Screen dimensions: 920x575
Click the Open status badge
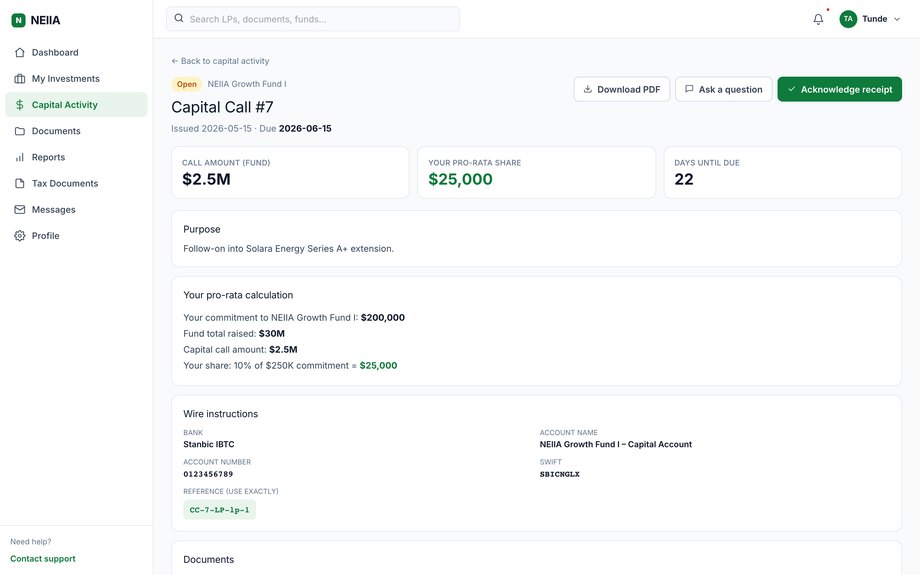point(187,84)
